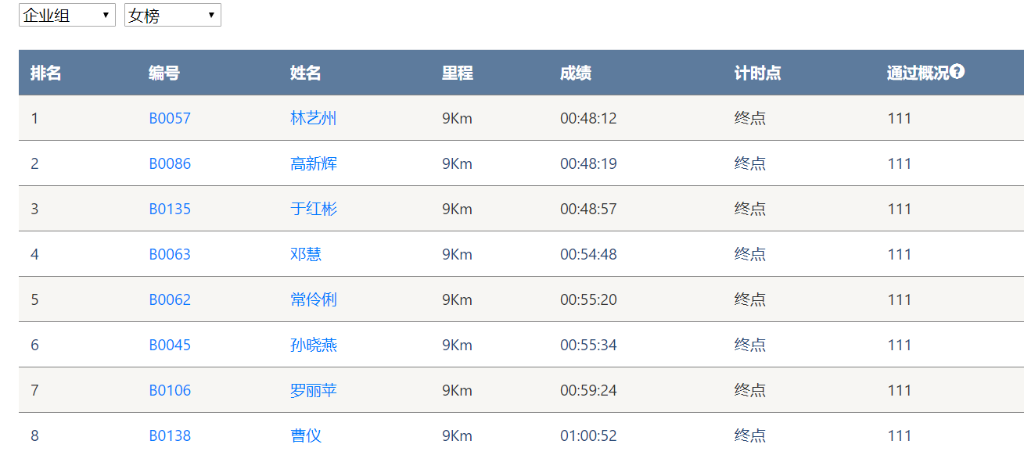The image size is (1024, 455).
Task: Open bib B0062 details
Action: (169, 300)
